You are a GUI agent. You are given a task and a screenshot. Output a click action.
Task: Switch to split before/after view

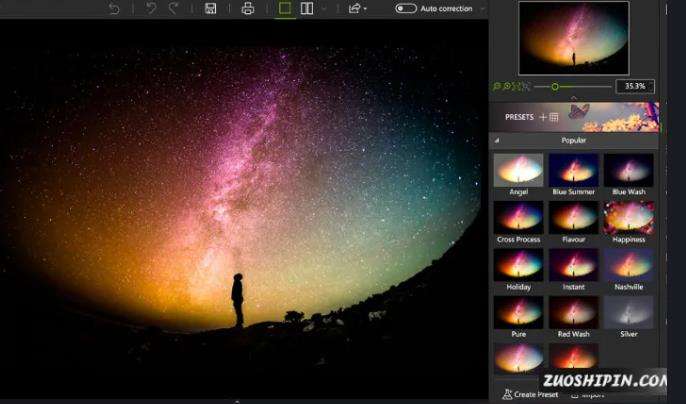[307, 8]
